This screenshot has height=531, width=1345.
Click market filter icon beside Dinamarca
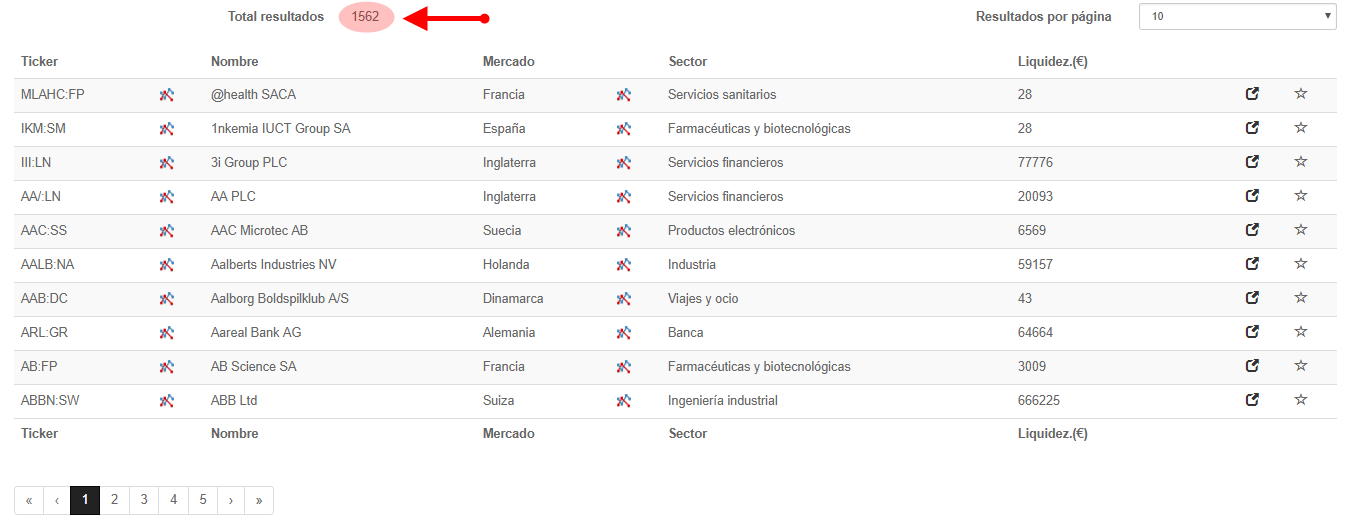click(624, 299)
